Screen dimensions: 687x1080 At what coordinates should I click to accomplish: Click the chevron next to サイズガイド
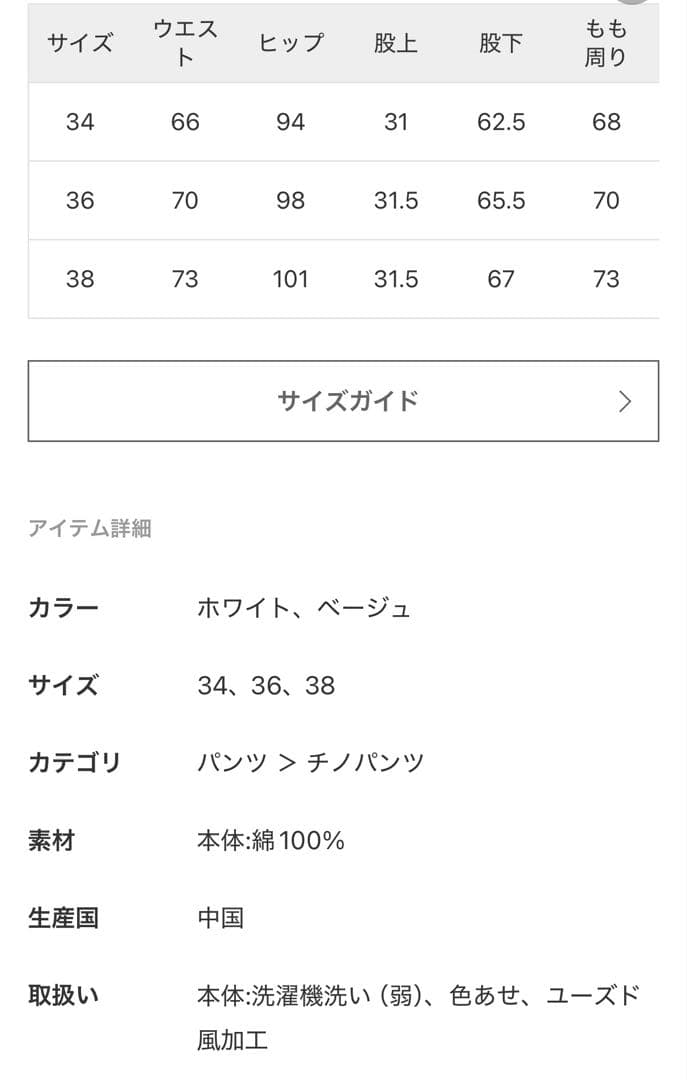click(623, 400)
